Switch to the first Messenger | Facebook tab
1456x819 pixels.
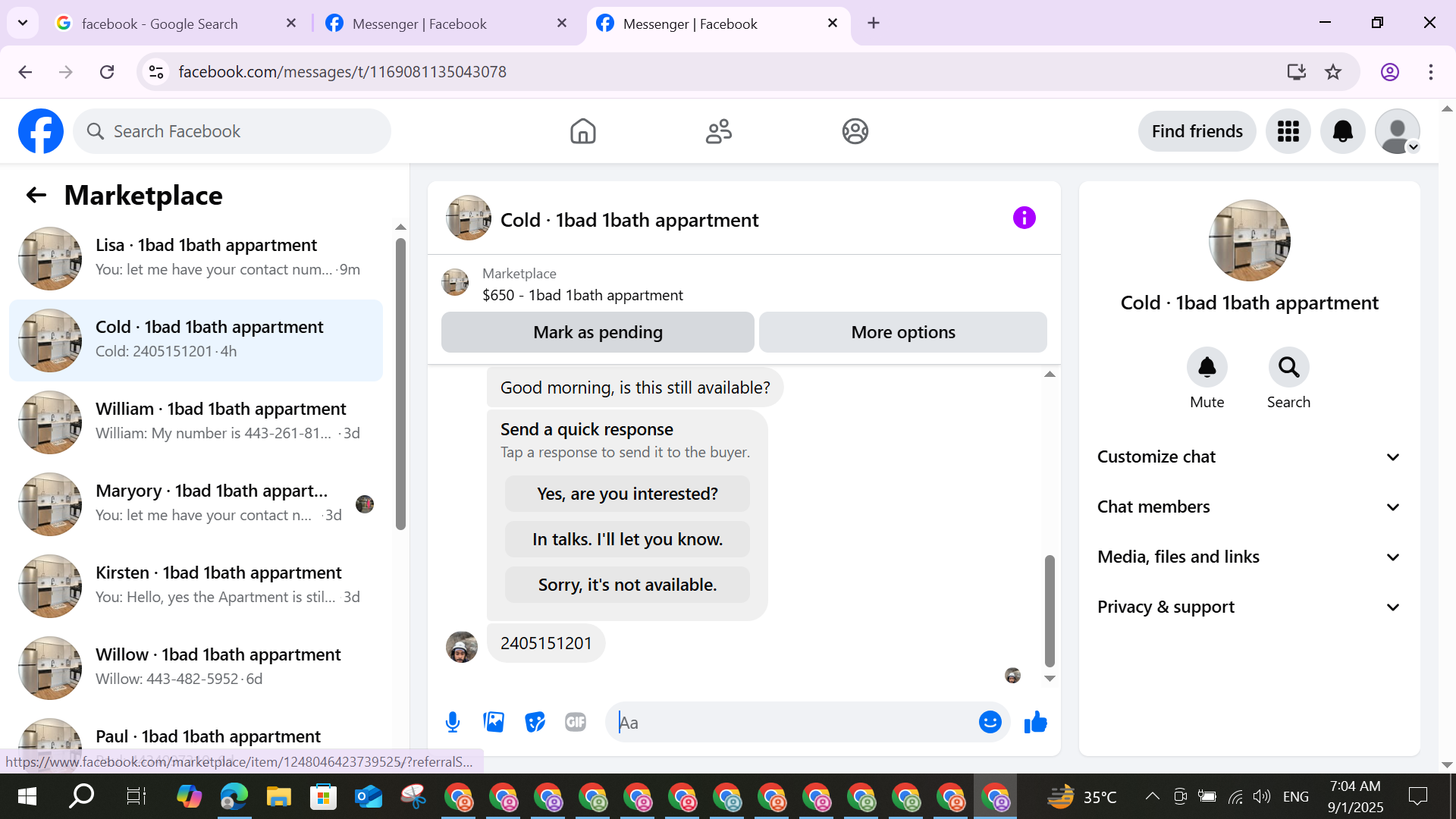coord(446,24)
